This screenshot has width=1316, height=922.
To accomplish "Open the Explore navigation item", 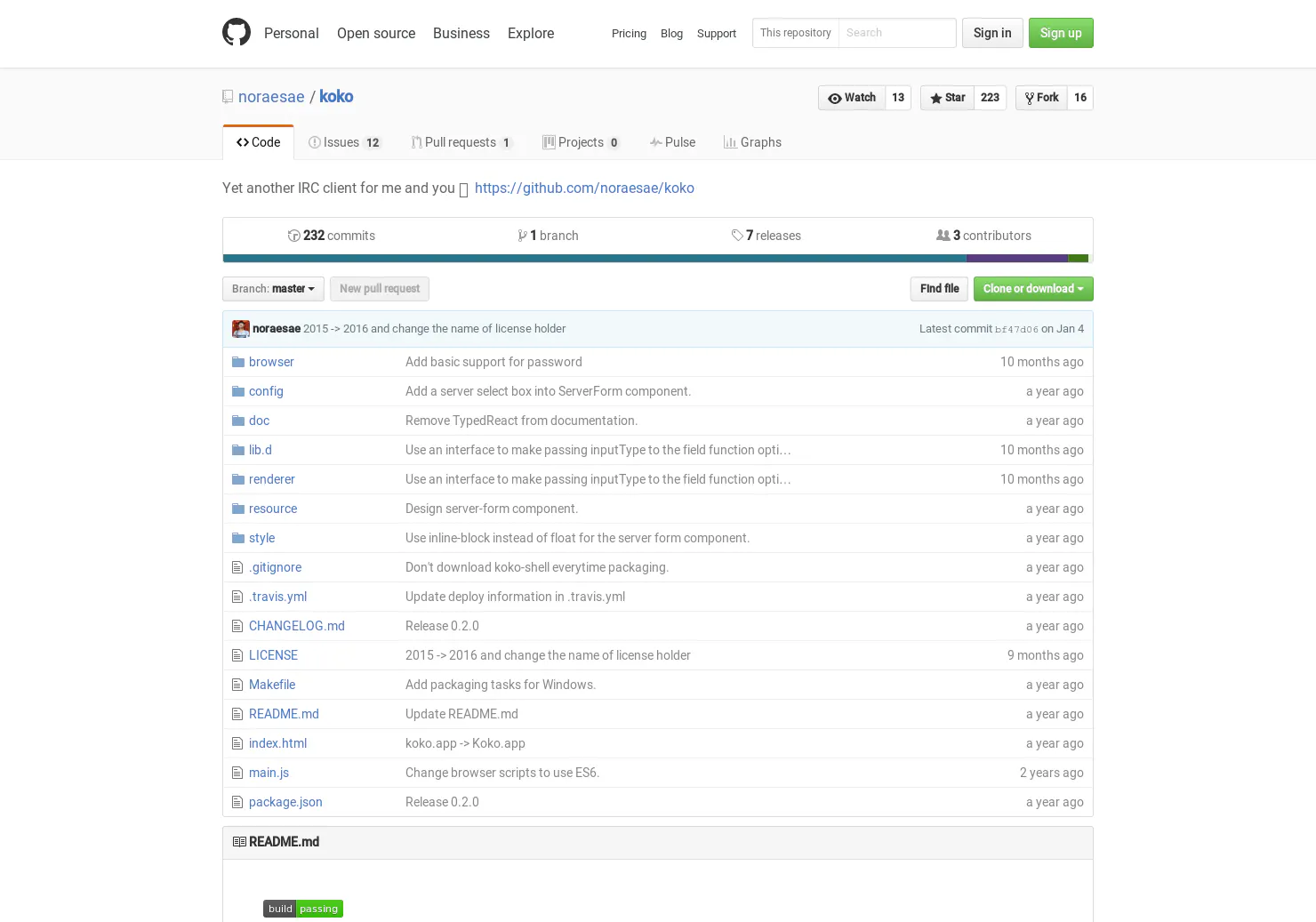I will 531,33.
